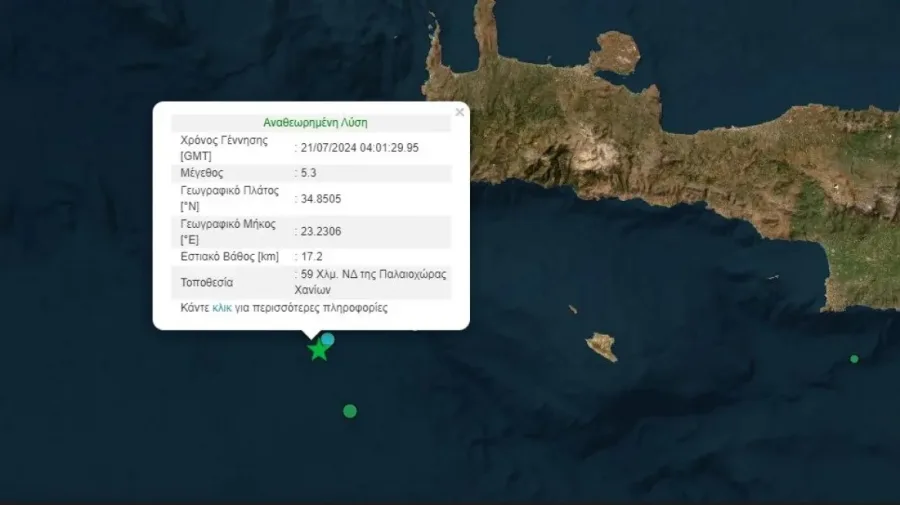Click Gavdos island south of Crete
Viewport: 900px width, 505px height.
601,347
